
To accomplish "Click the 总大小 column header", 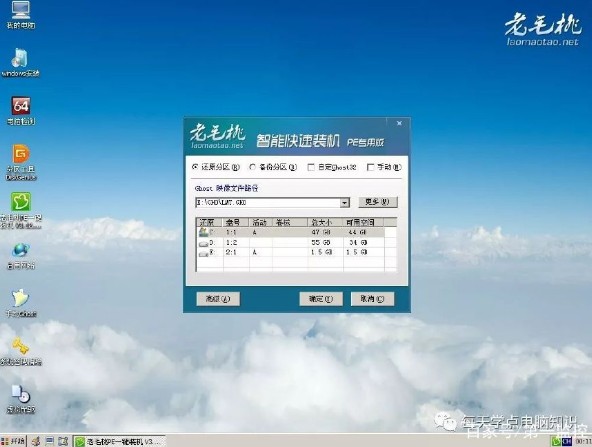I will pyautogui.click(x=325, y=222).
